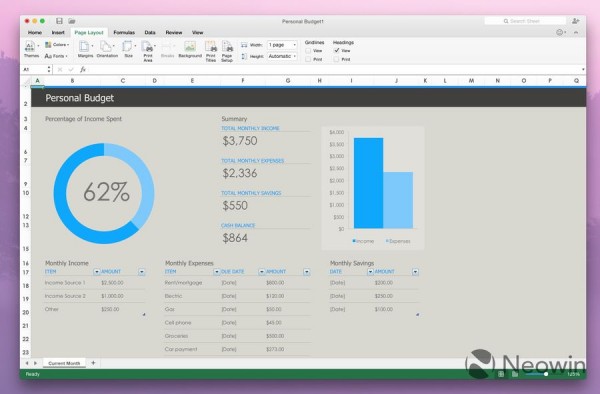Toggle Gridlines Print checkbox
This screenshot has width=600, height=394.
308,59
